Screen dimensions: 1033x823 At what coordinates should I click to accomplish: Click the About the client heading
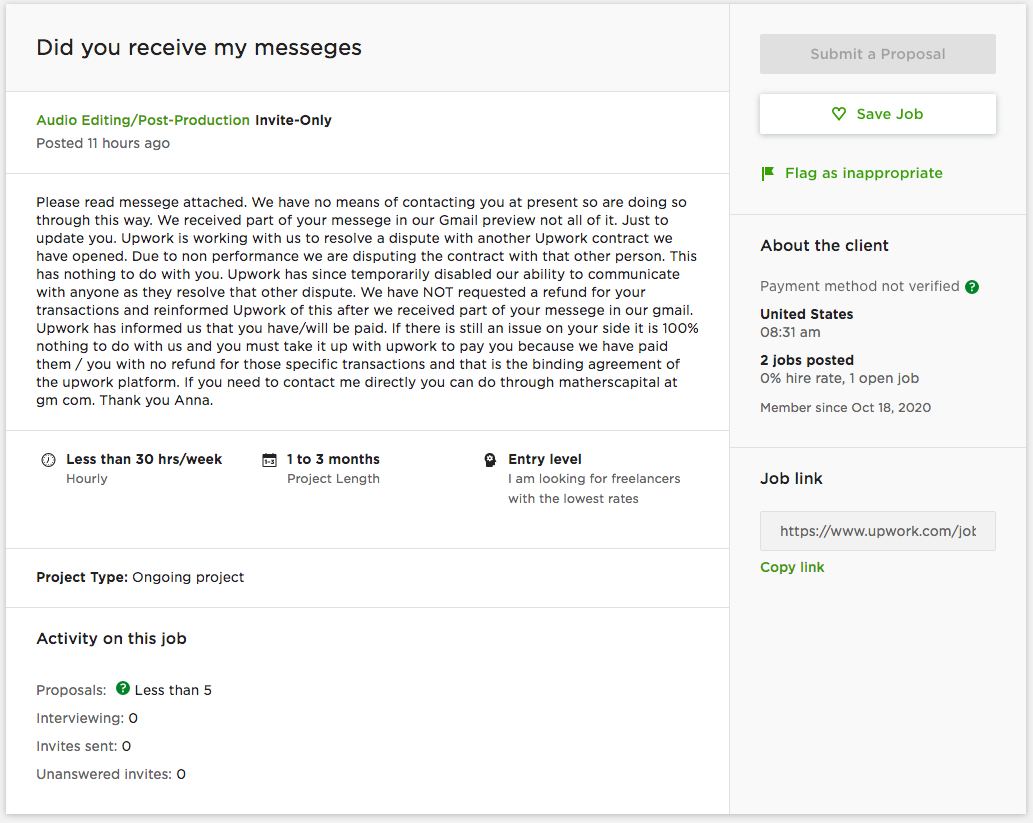coord(824,246)
